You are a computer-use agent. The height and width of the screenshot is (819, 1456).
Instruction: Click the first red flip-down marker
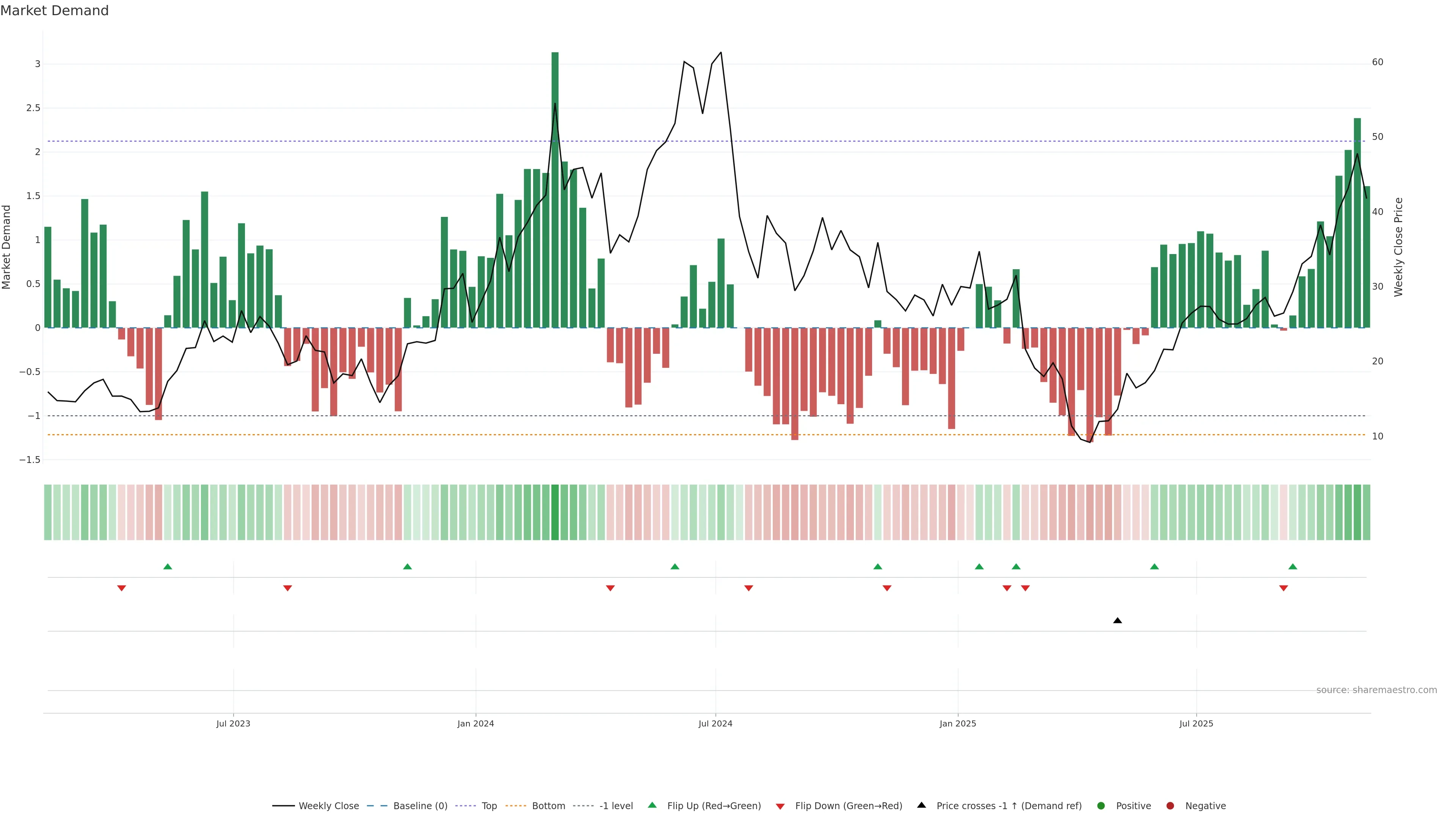(x=121, y=588)
